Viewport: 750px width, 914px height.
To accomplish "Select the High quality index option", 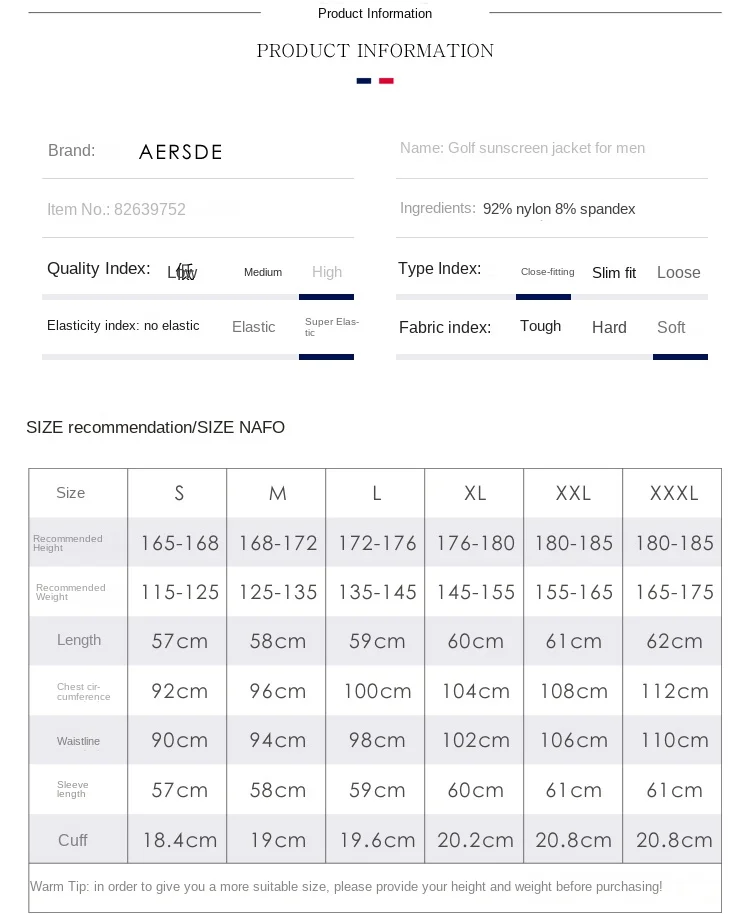I will click(x=327, y=272).
